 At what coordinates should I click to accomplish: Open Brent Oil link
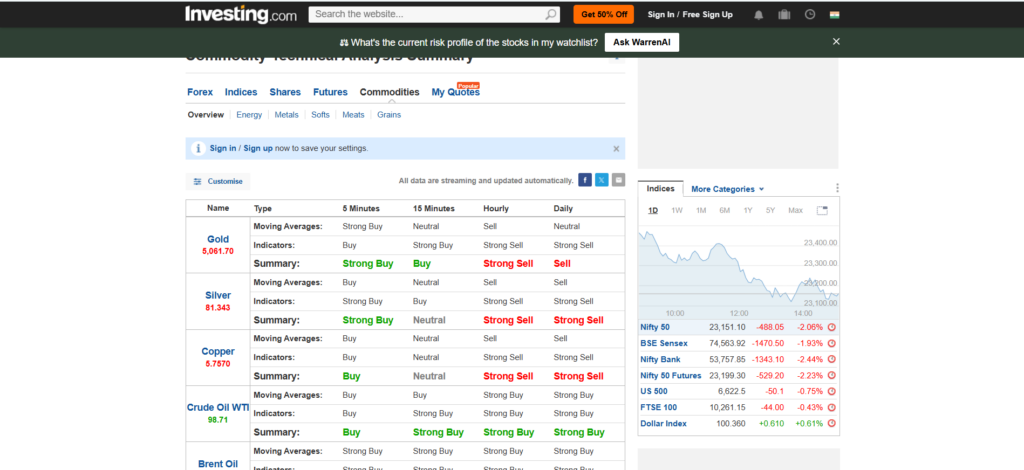pyautogui.click(x=218, y=463)
